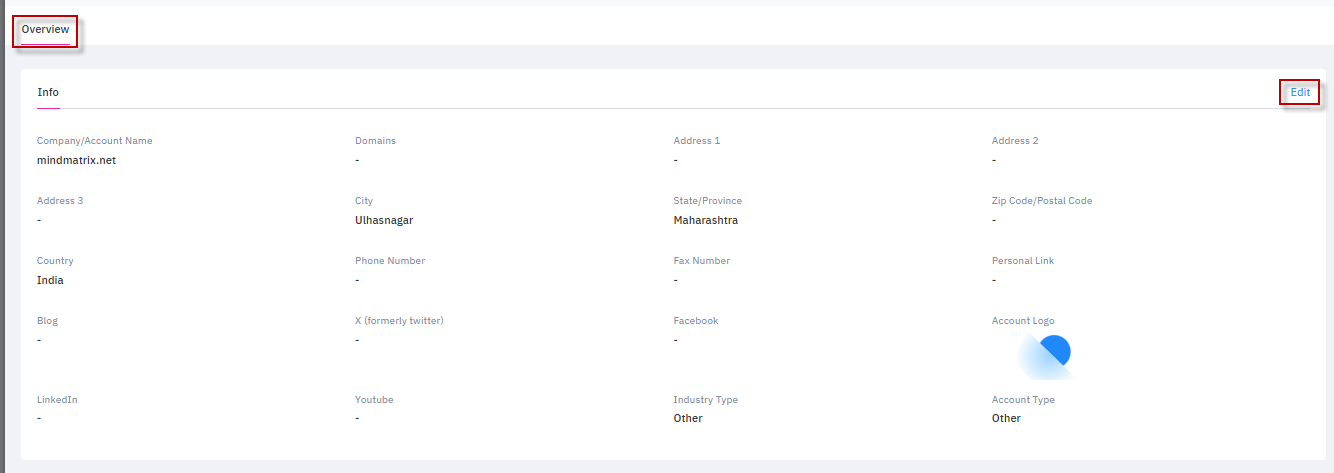This screenshot has width=1334, height=473.
Task: Click the Edit link
Action: 1299,92
